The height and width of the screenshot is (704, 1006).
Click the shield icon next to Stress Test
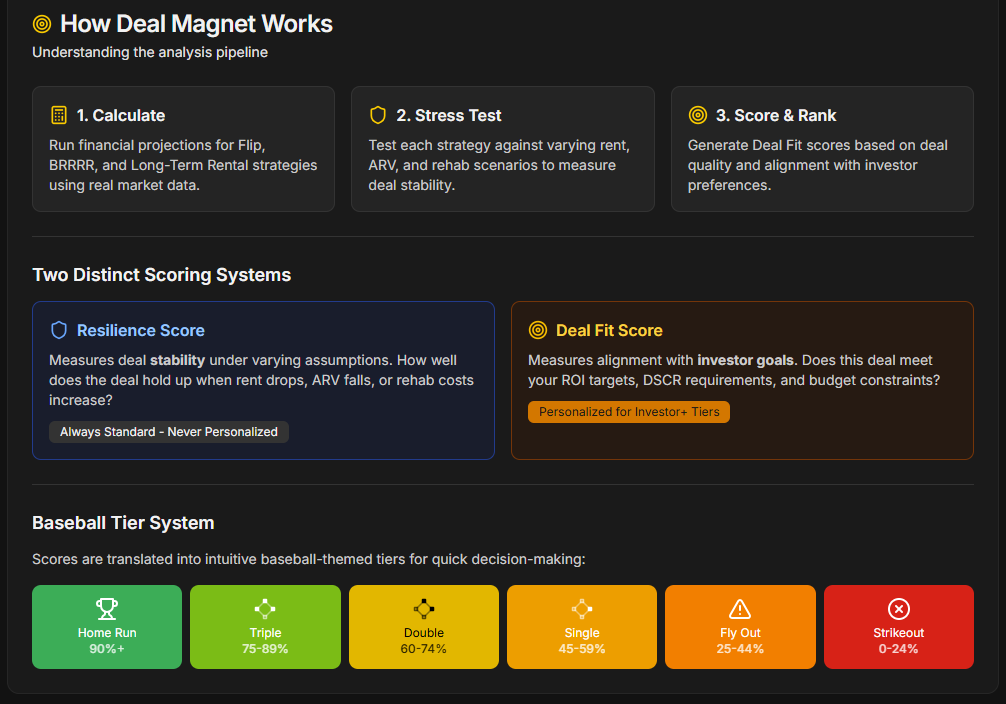378,115
